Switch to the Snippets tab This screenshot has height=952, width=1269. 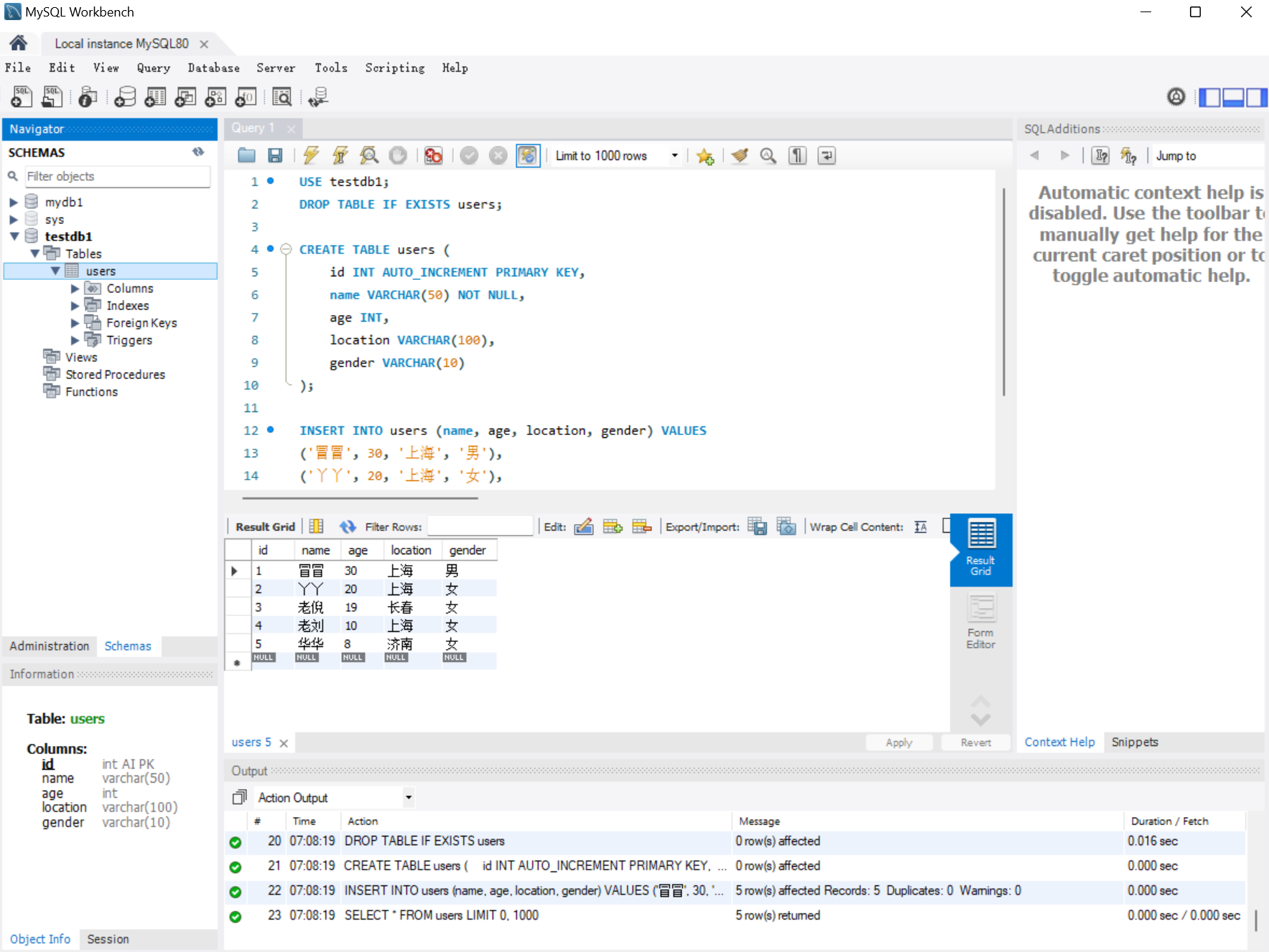[1135, 742]
